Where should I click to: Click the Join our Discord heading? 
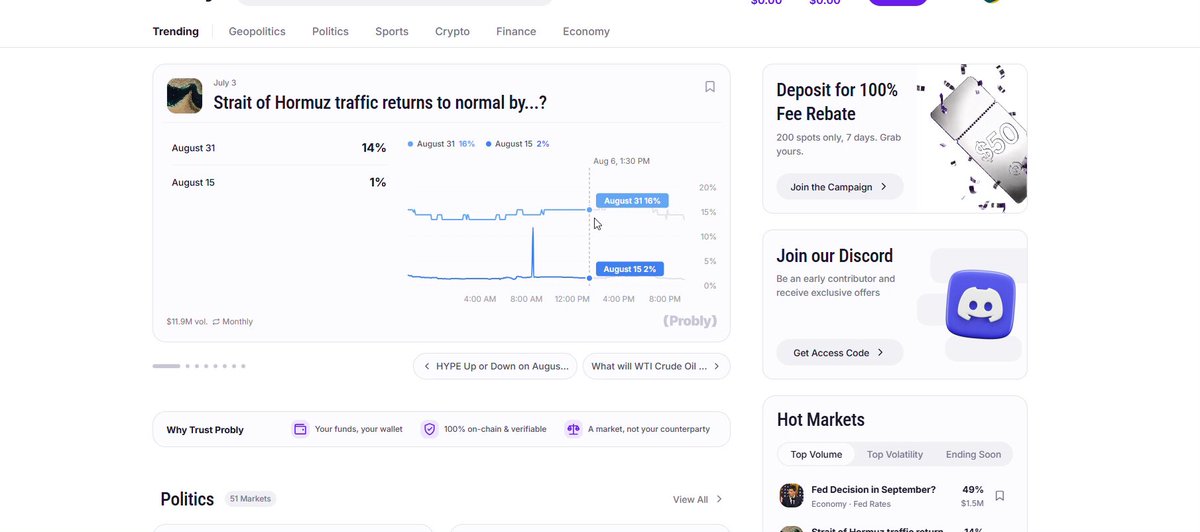835,256
